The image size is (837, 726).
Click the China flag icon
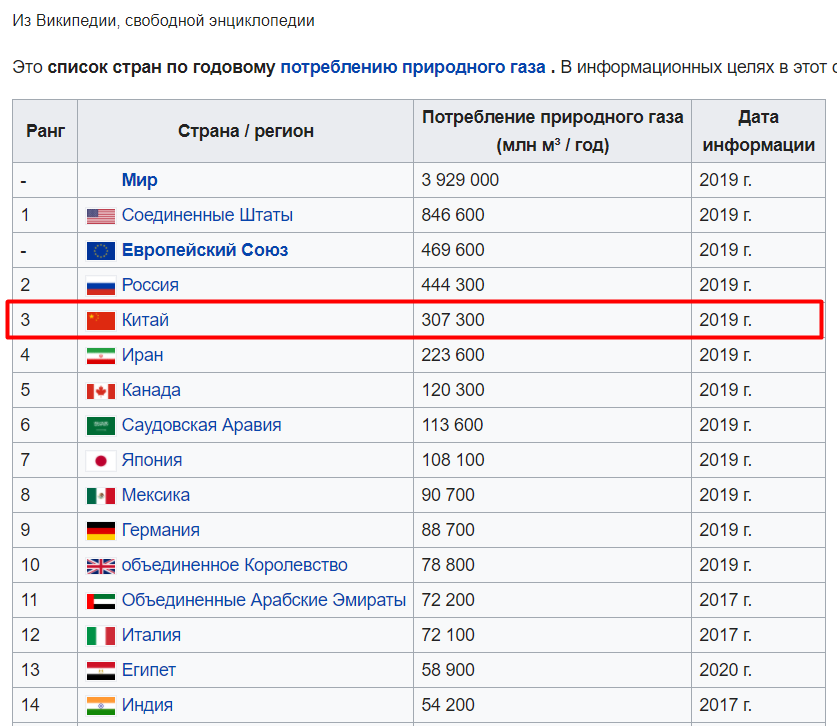point(101,321)
